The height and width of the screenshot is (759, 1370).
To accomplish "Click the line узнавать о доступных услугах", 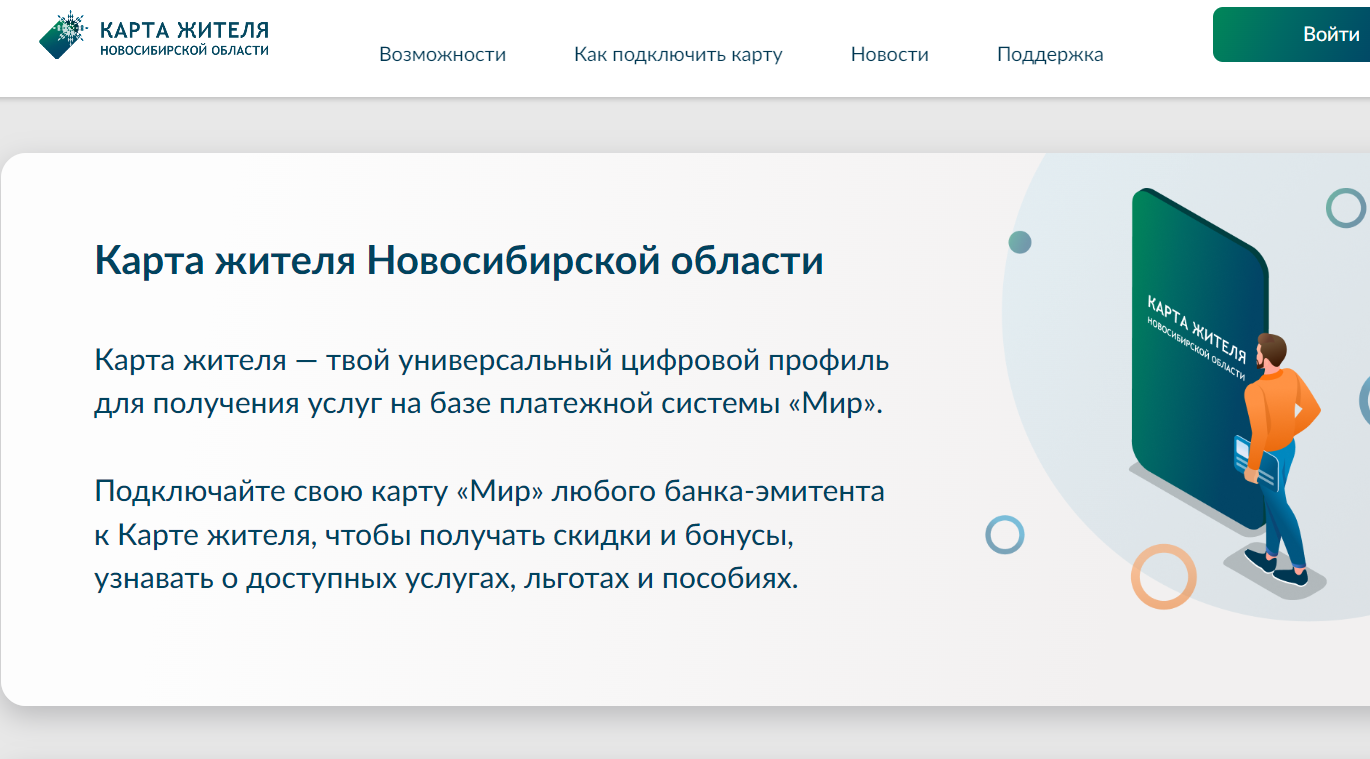I will click(x=446, y=580).
